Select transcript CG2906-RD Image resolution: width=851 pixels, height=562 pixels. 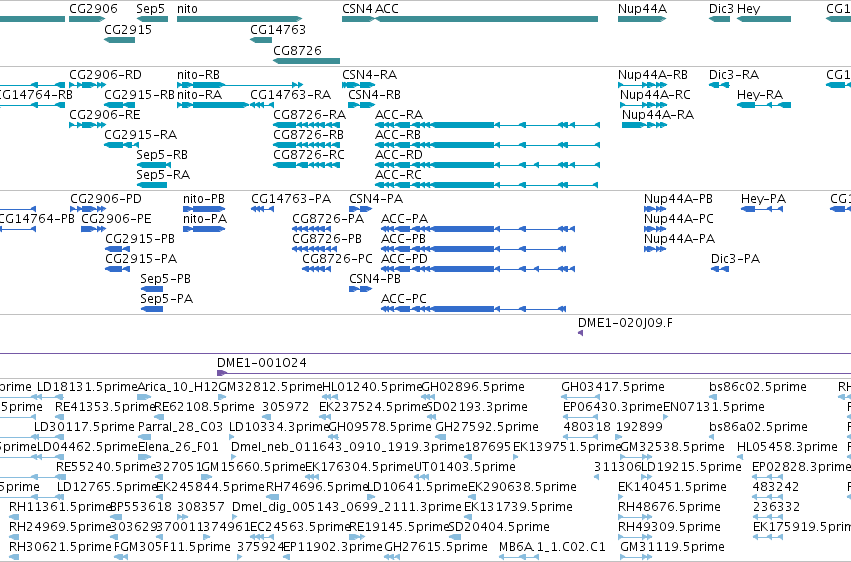tap(105, 74)
